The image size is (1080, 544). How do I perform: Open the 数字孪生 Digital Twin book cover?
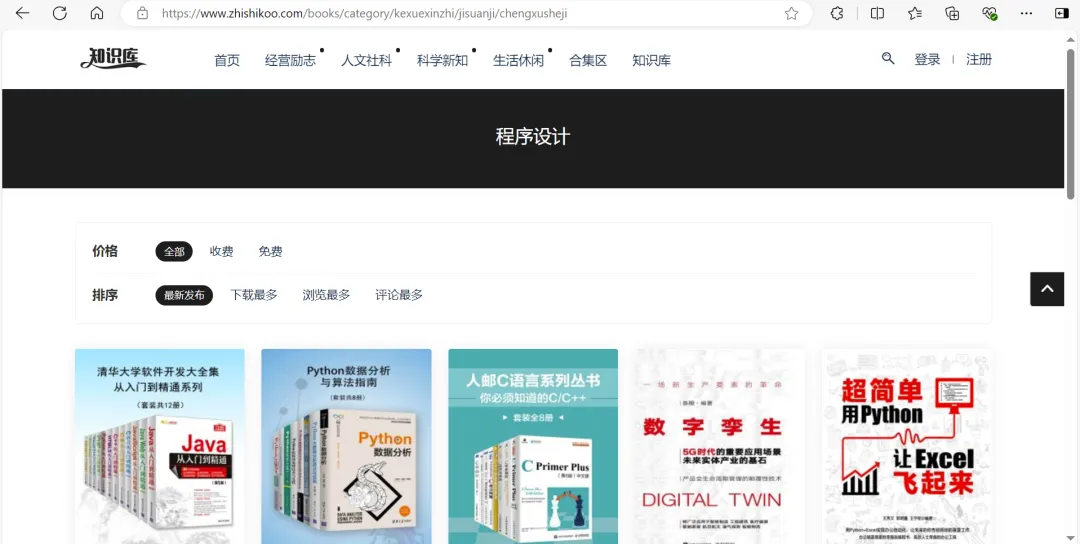[x=720, y=446]
